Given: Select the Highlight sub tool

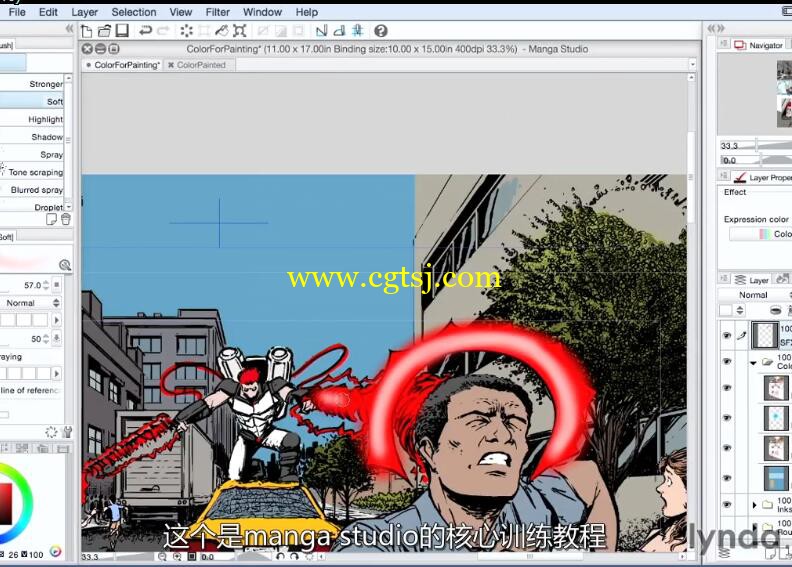Looking at the screenshot, I should point(32,119).
